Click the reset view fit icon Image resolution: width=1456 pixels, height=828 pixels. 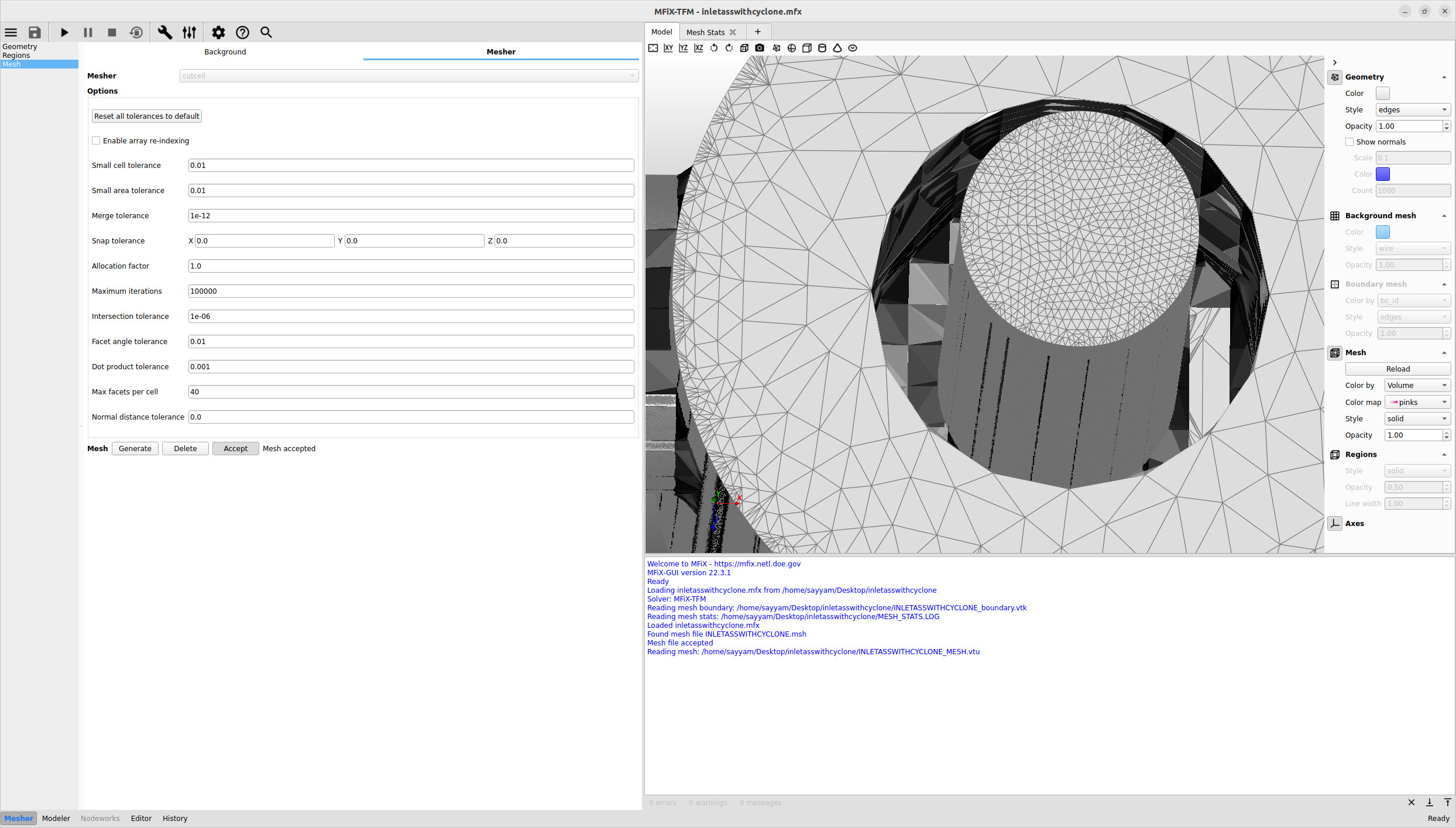(653, 48)
